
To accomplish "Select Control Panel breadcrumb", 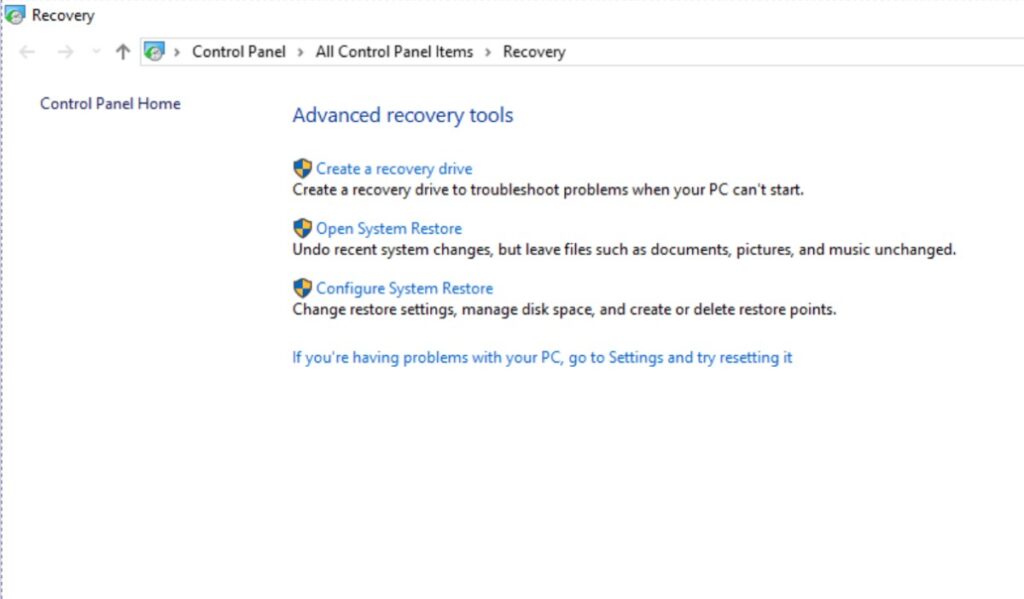I will point(238,52).
